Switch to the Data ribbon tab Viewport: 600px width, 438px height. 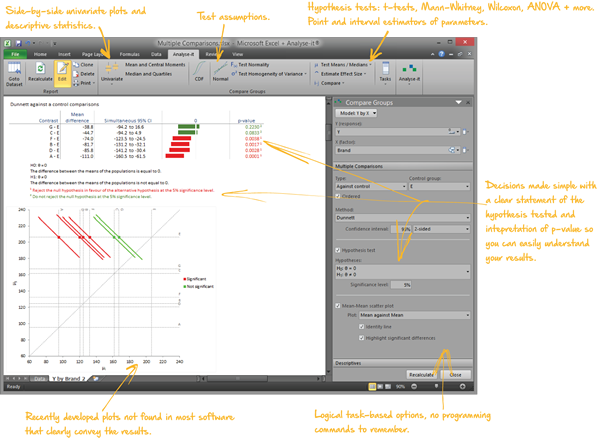coord(156,54)
